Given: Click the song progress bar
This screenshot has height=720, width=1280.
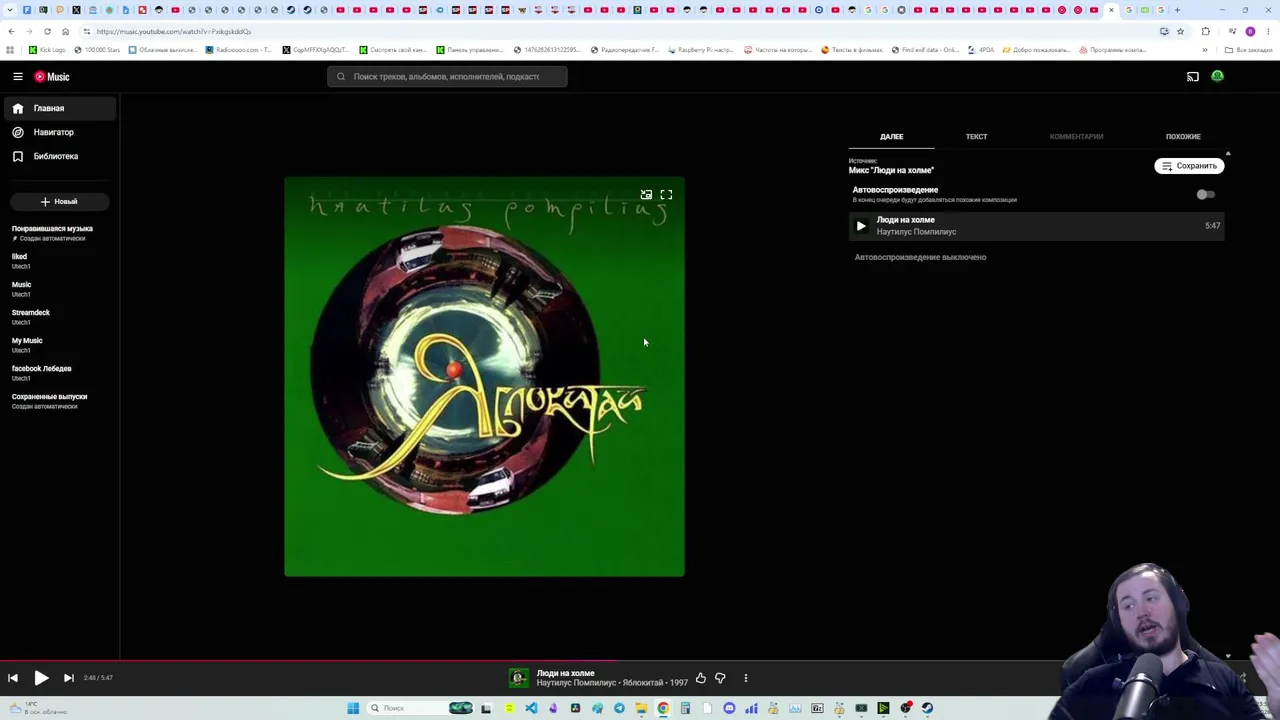Looking at the screenshot, I should (640, 660).
